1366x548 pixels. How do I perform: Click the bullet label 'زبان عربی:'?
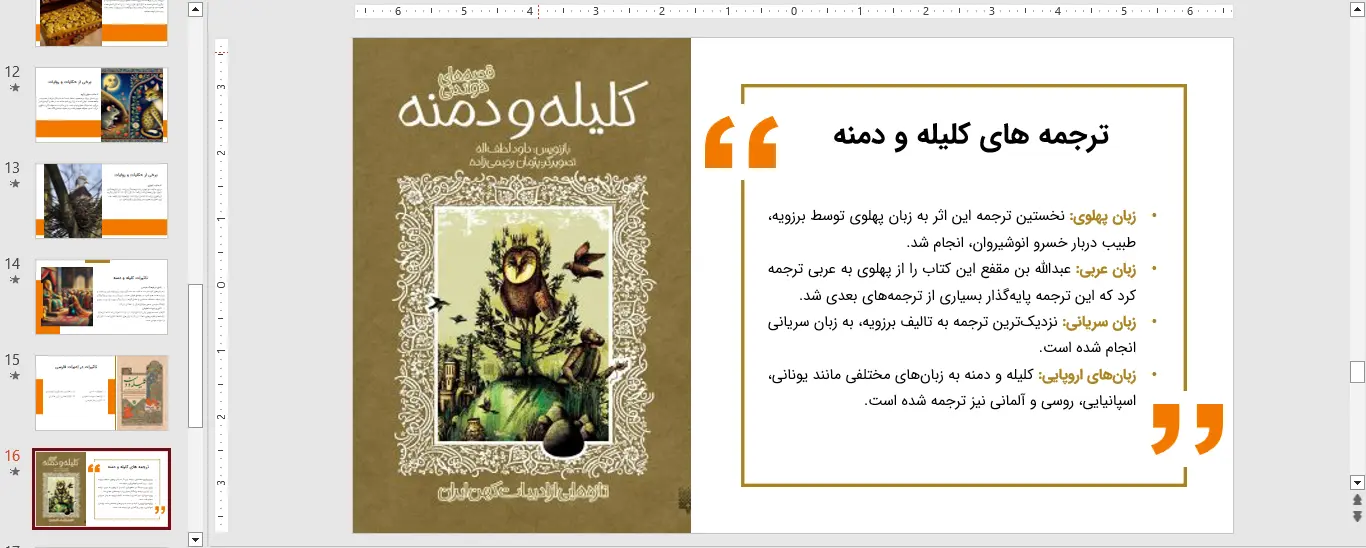point(1106,270)
